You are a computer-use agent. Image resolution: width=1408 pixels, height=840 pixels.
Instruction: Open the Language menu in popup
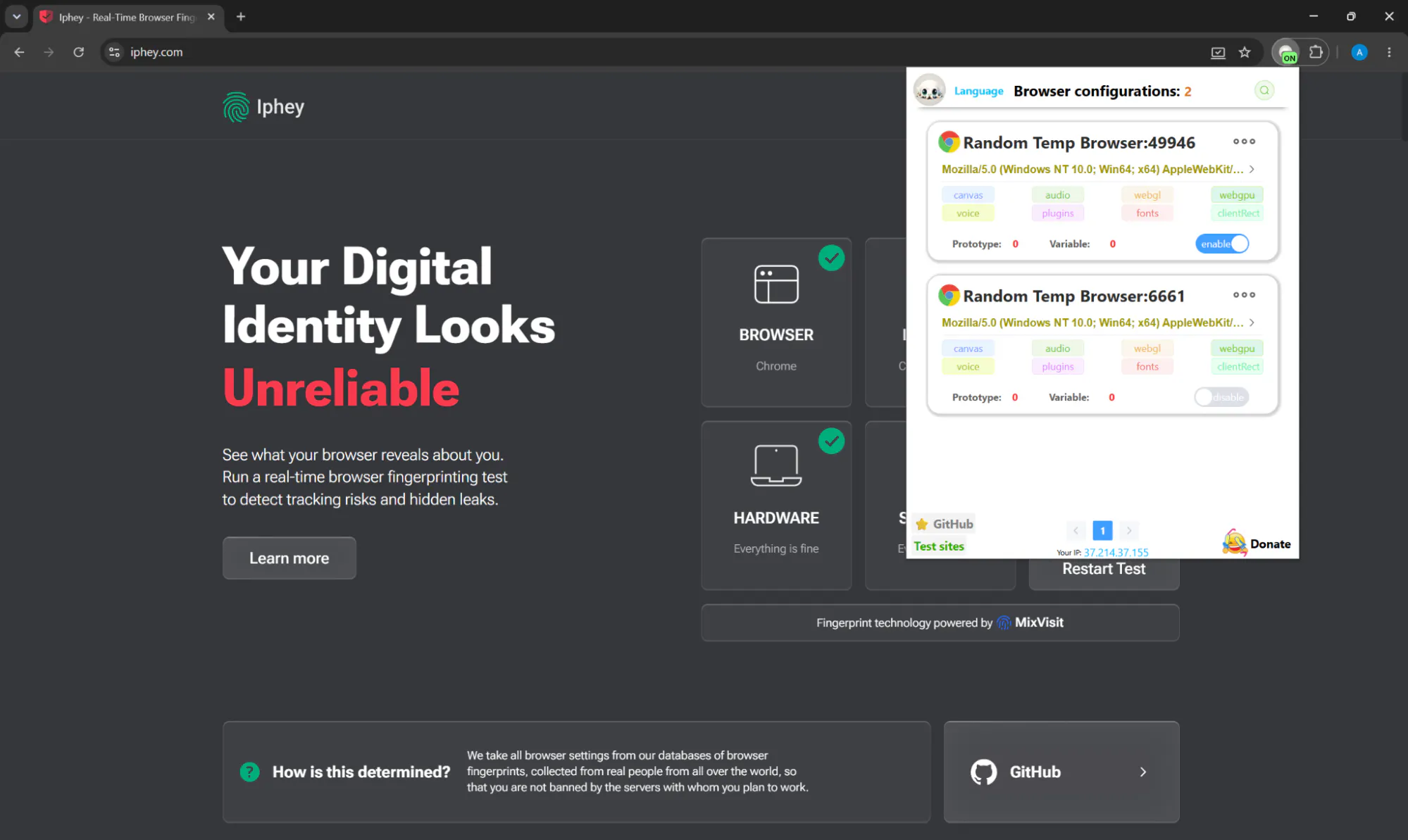click(x=978, y=91)
